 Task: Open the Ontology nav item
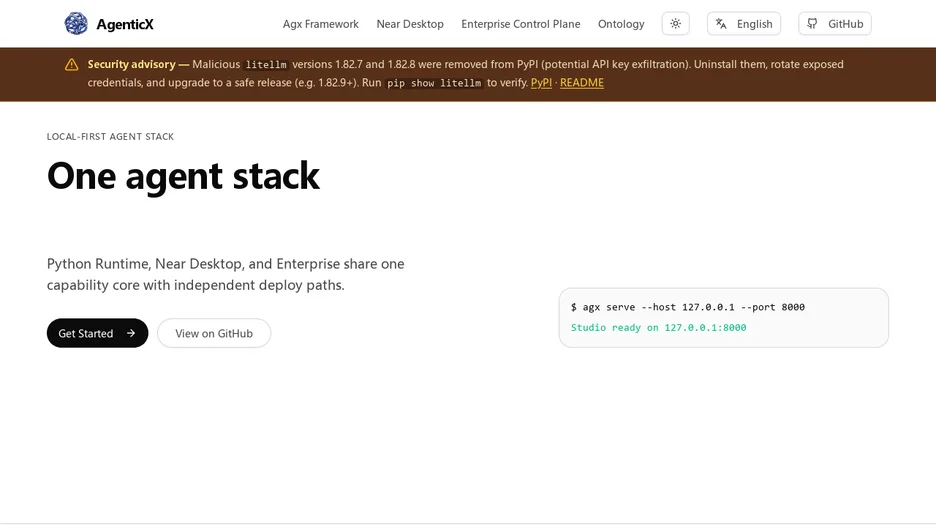(621, 24)
